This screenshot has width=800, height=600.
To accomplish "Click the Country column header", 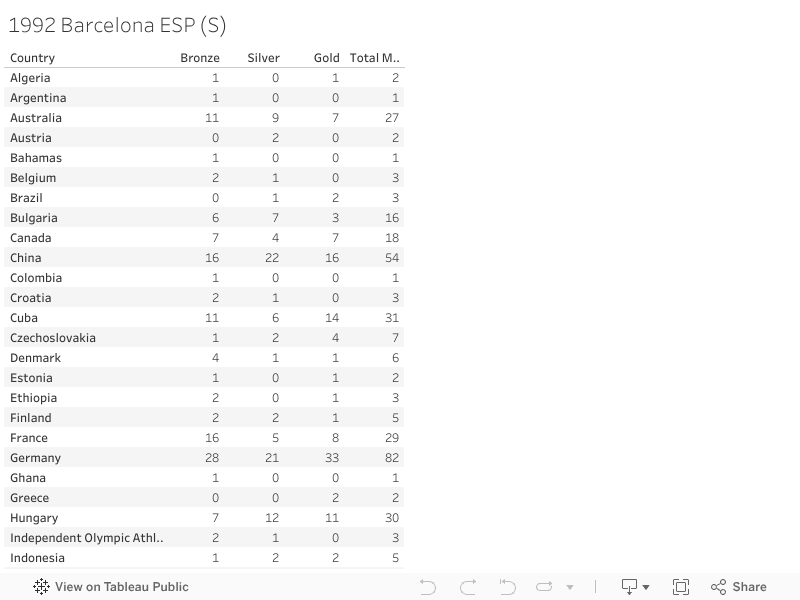I will [33, 58].
